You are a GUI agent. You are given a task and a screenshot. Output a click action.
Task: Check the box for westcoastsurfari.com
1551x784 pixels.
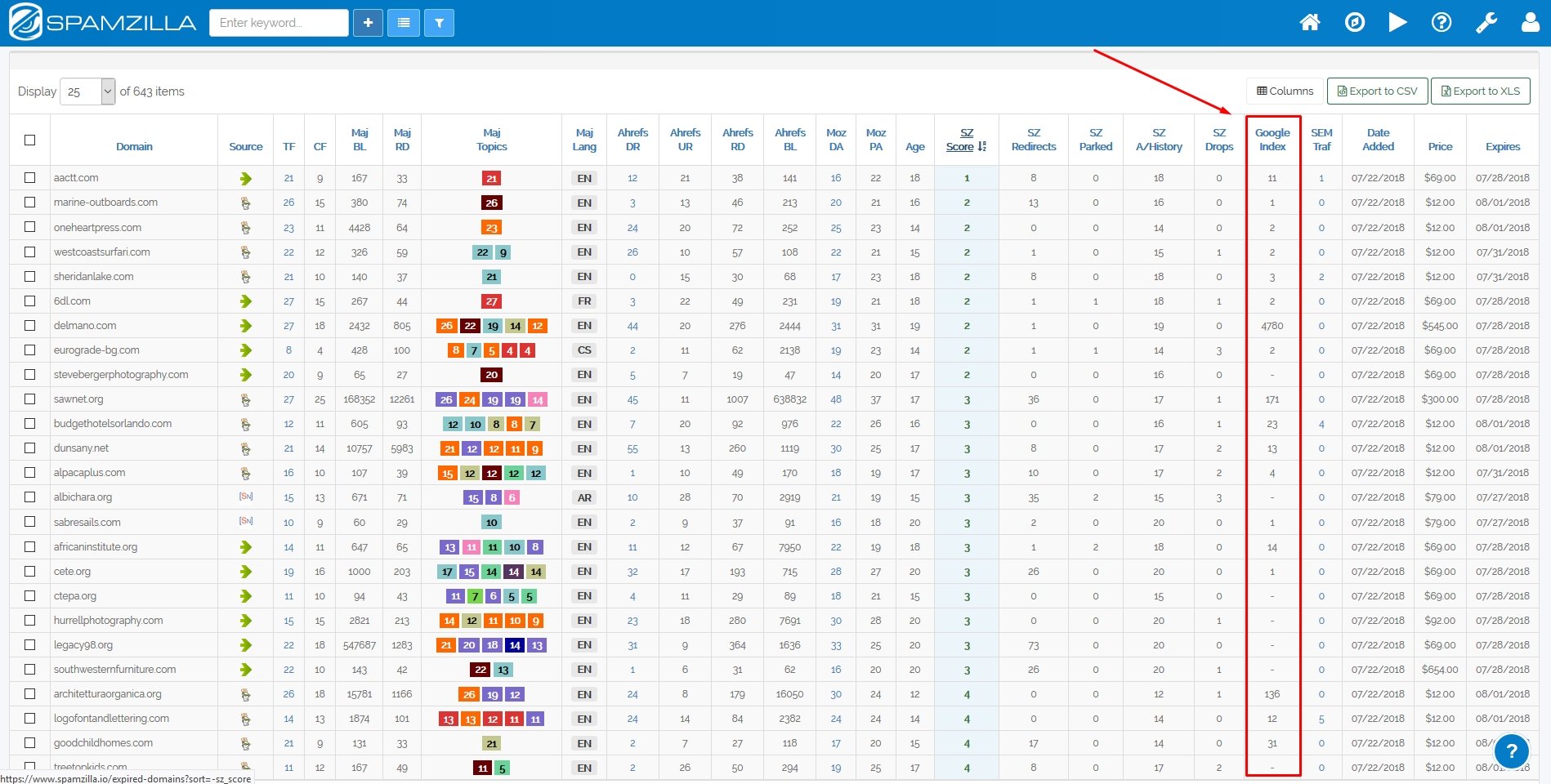point(30,252)
